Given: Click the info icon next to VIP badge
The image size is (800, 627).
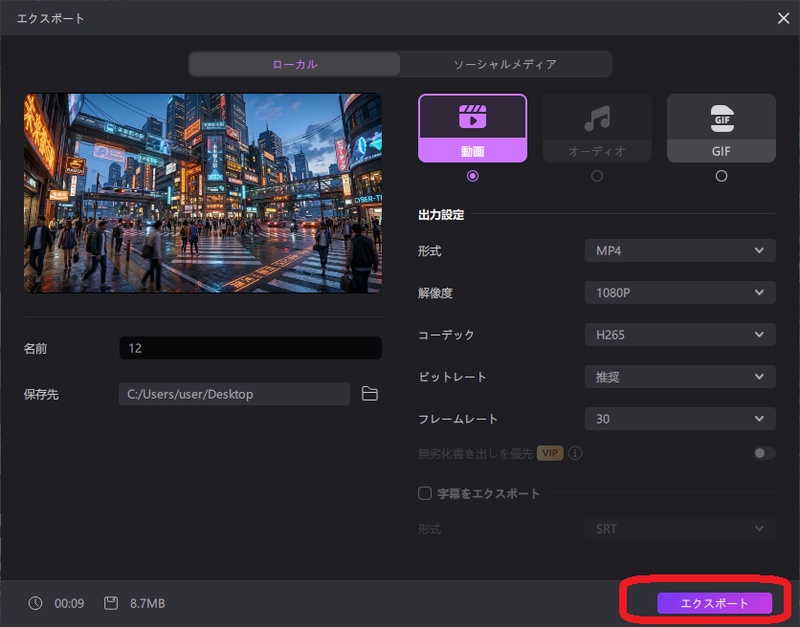Looking at the screenshot, I should pos(575,453).
